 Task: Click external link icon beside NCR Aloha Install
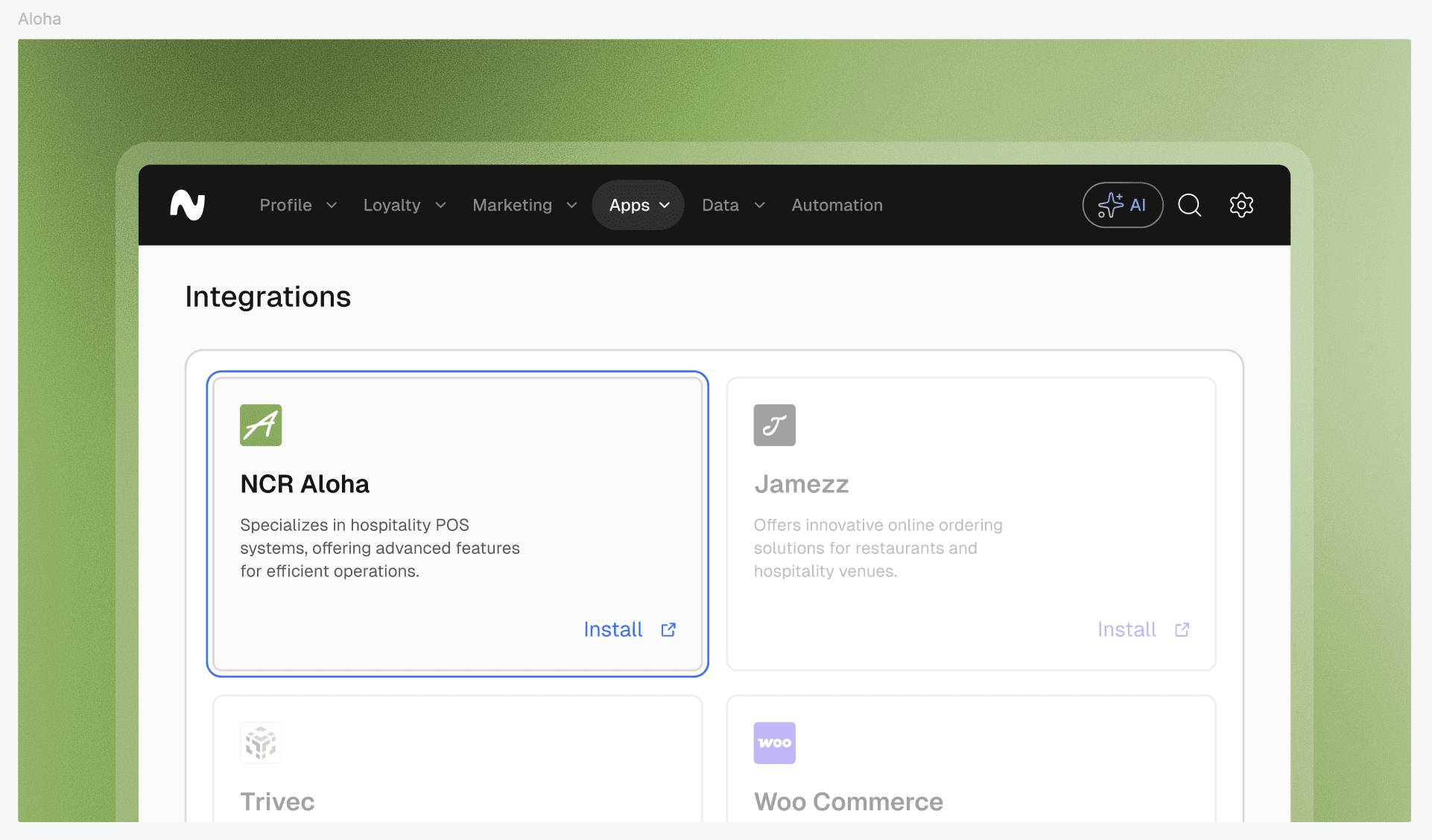(x=668, y=630)
